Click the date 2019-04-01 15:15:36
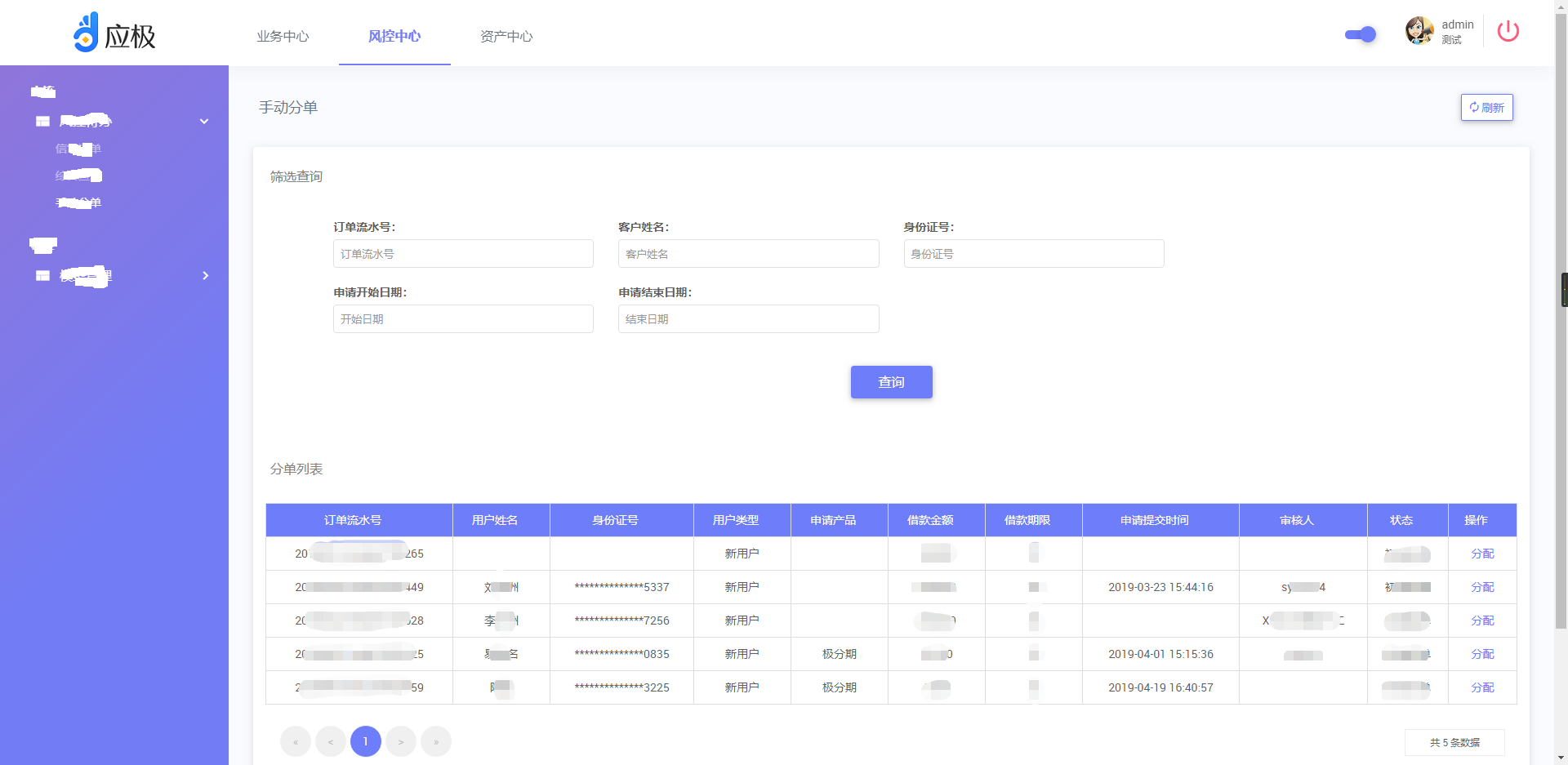This screenshot has height=765, width=1568. (1160, 654)
